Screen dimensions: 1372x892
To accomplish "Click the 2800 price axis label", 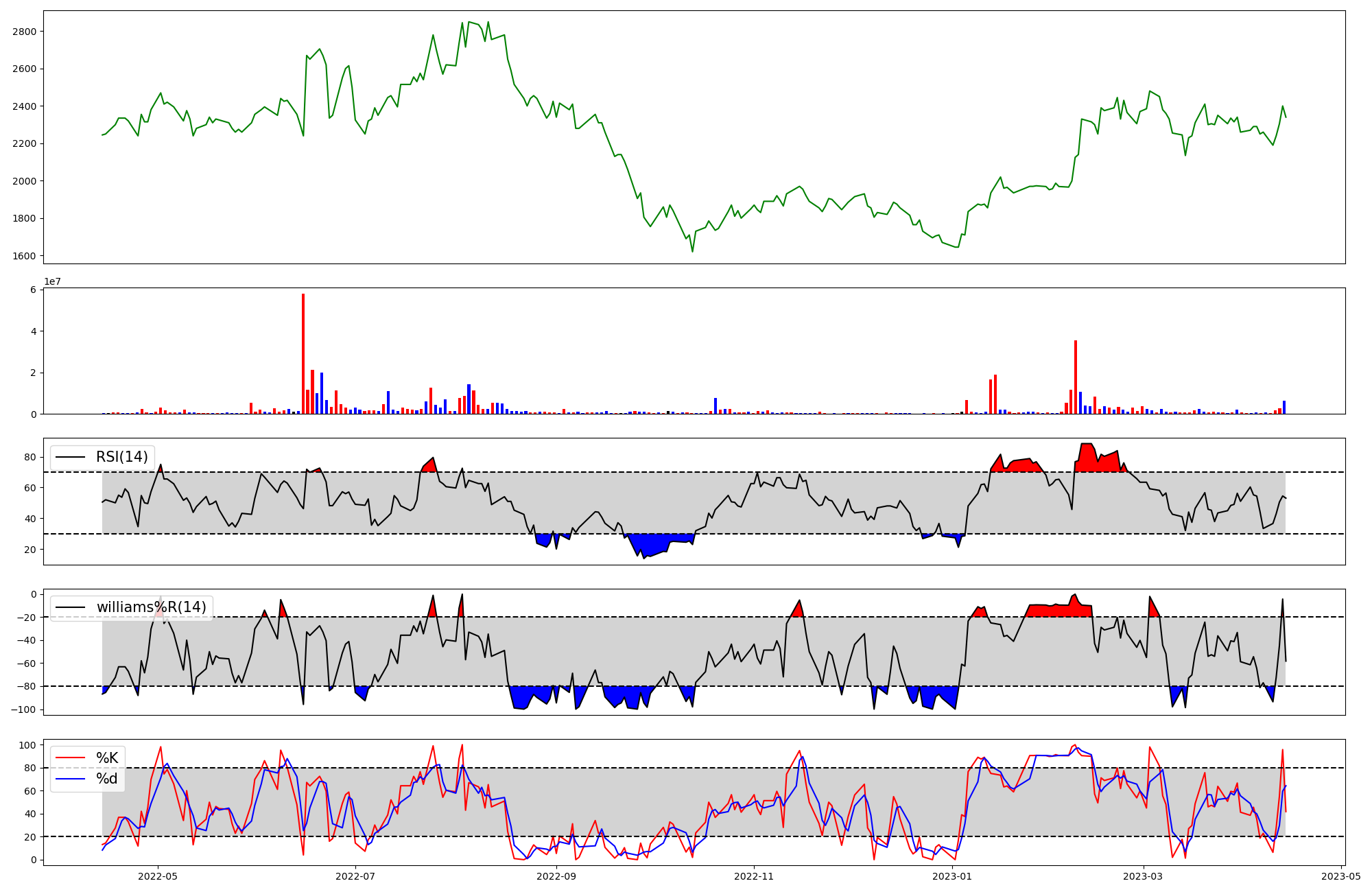I will 24,32.
